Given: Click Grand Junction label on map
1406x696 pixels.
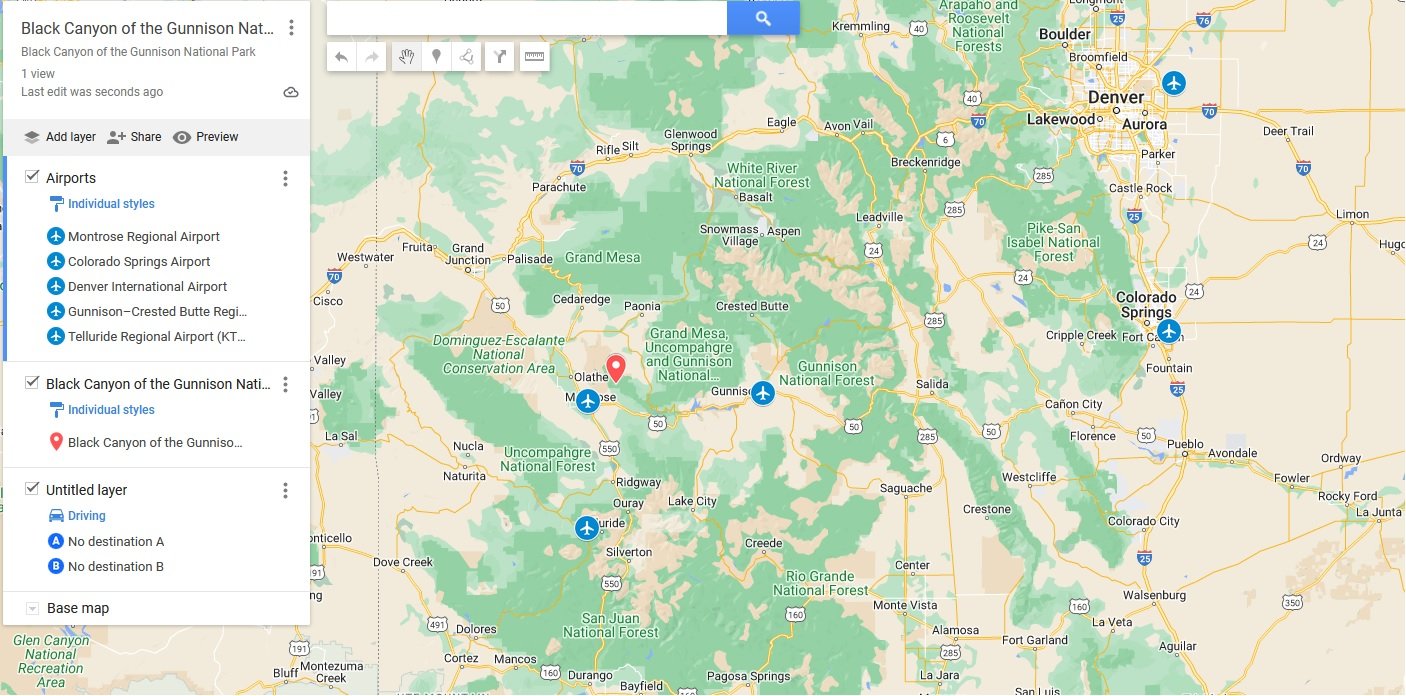Looking at the screenshot, I should tap(468, 255).
